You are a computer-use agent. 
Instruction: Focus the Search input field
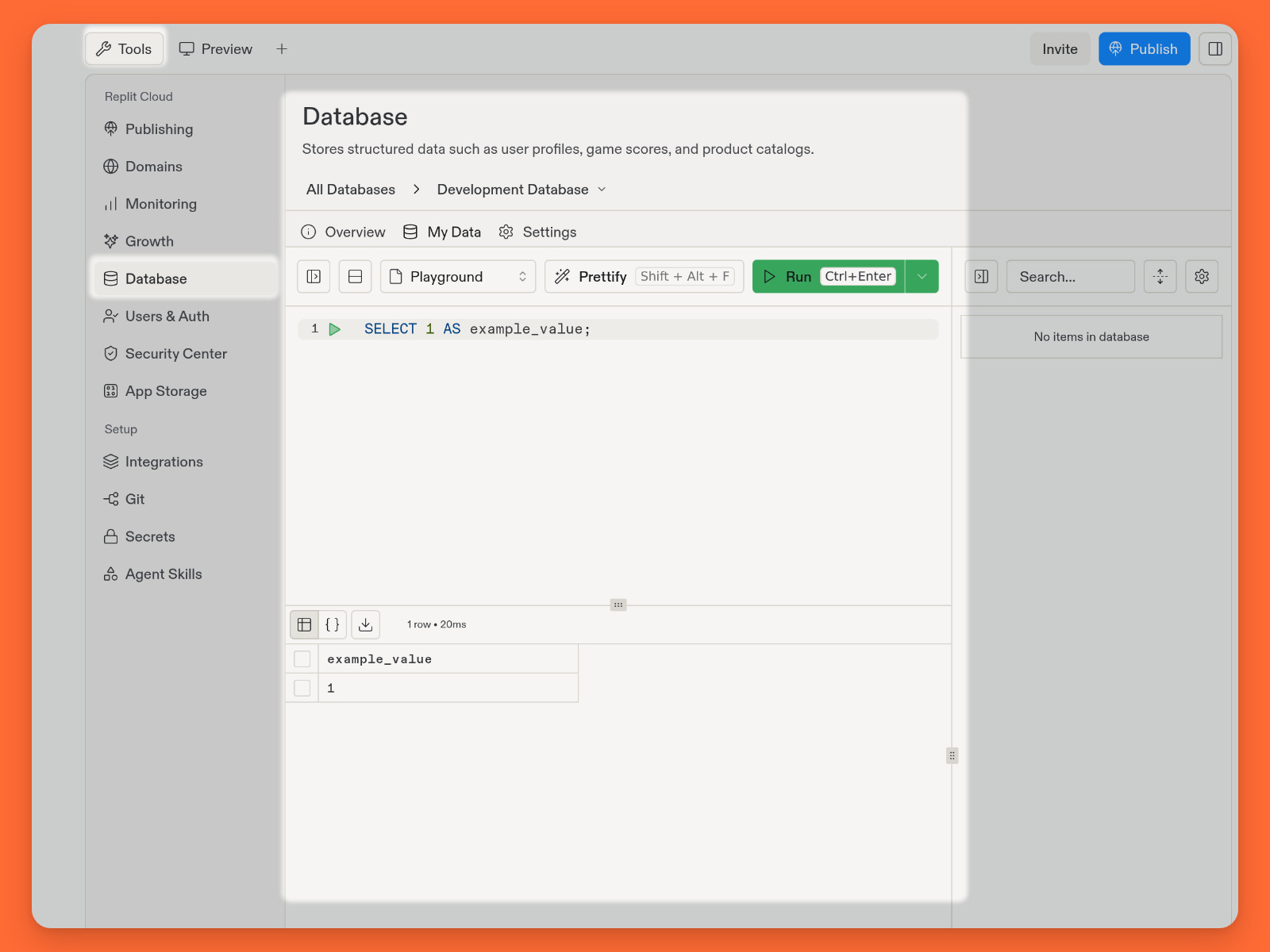(1070, 276)
